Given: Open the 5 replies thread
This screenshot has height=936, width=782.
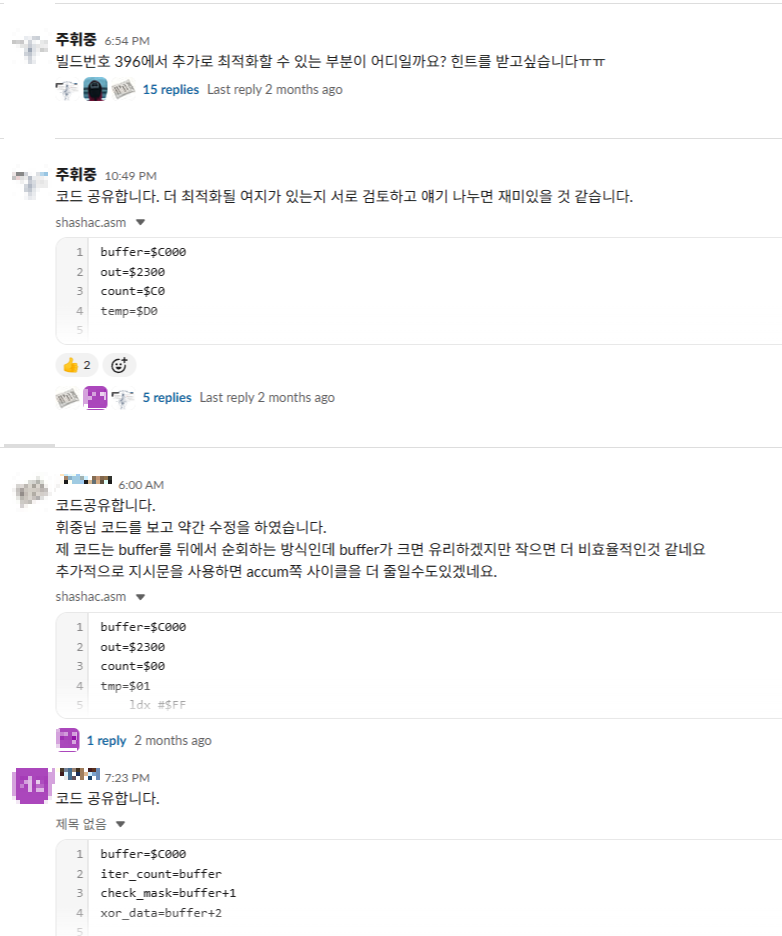Looking at the screenshot, I should [166, 398].
